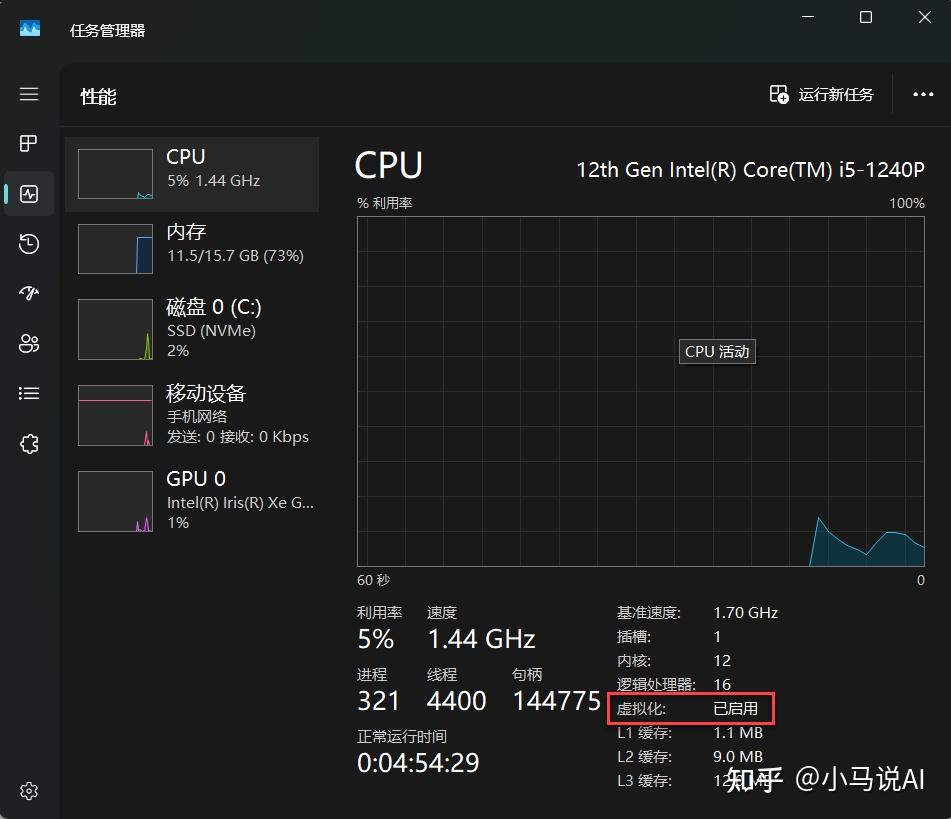
Task: Open the App history page icon
Action: [x=29, y=243]
